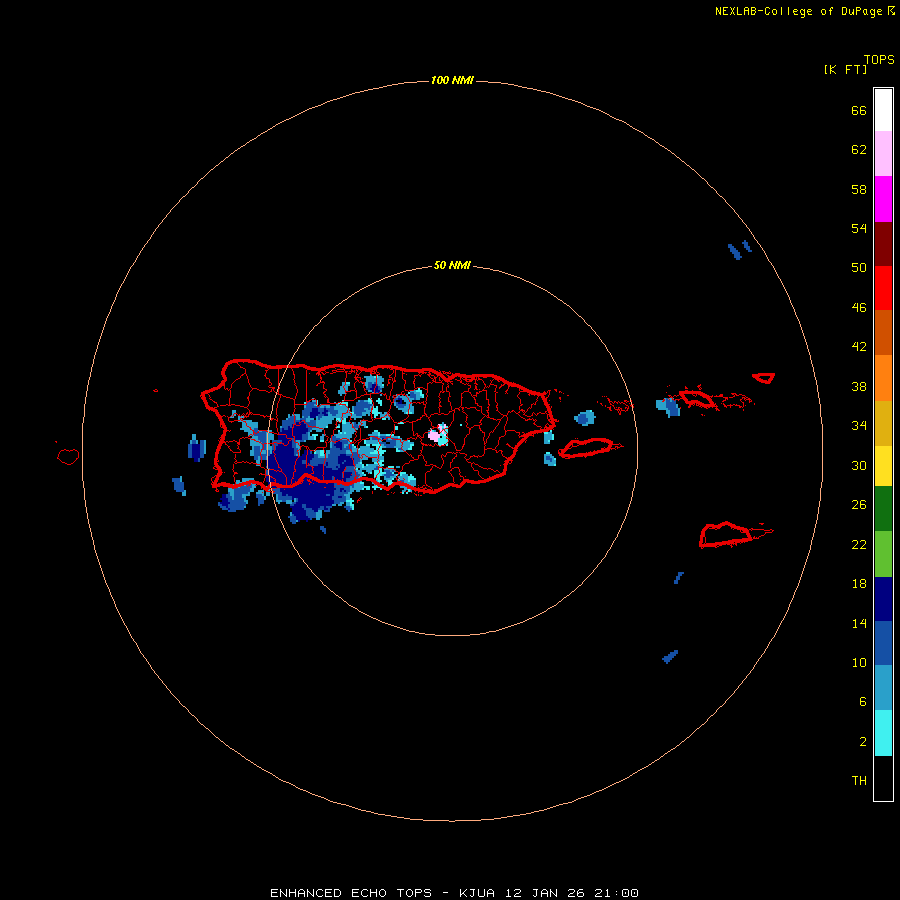This screenshot has height=900, width=900.
Task: Click the K FT units label
Action: [x=845, y=69]
